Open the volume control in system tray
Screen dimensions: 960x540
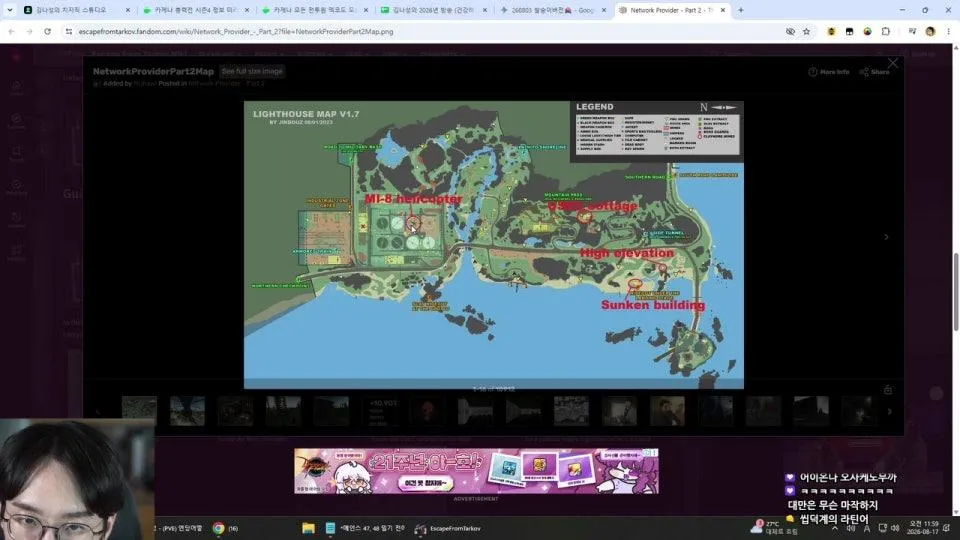coord(895,528)
